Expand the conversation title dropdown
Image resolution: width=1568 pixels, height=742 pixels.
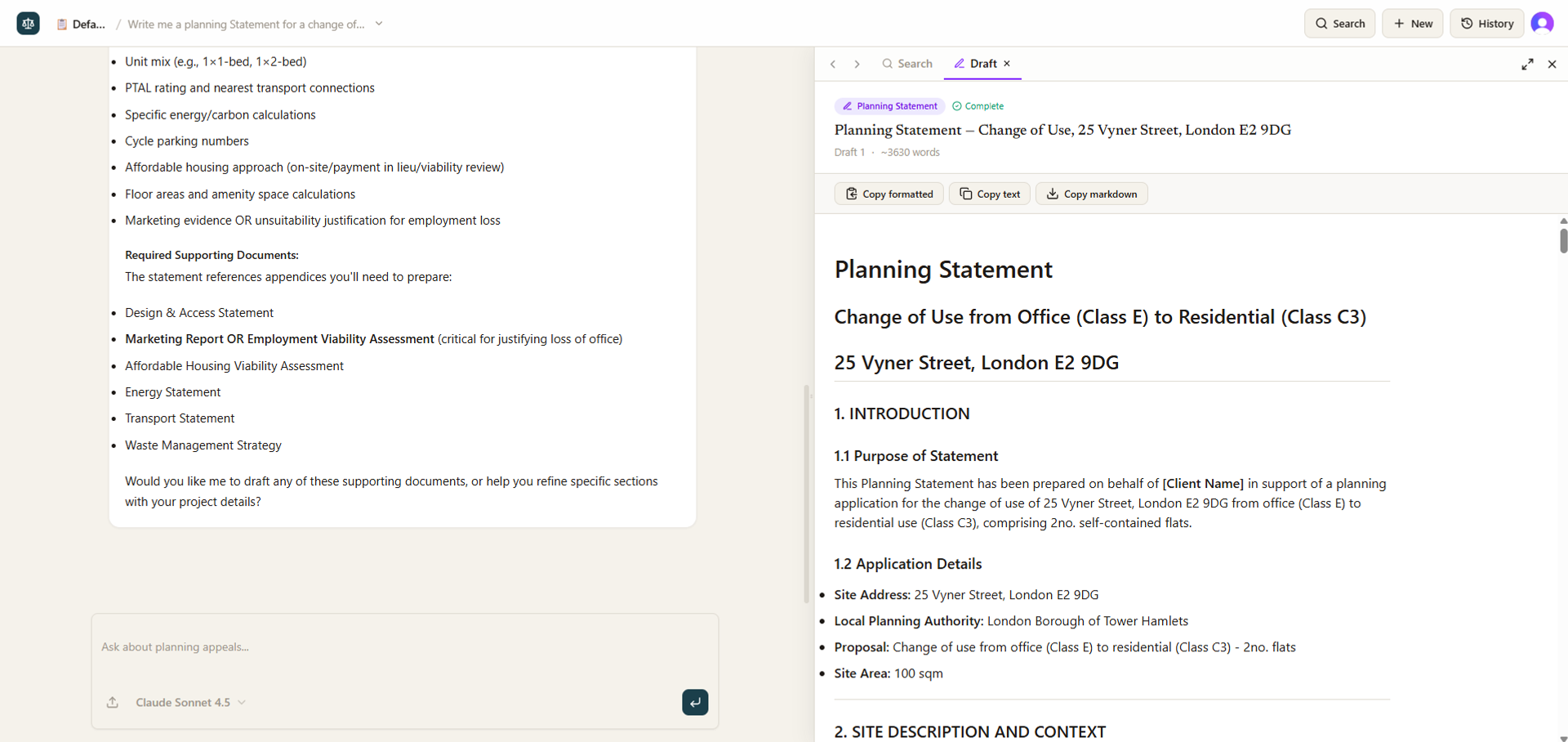pyautogui.click(x=379, y=24)
